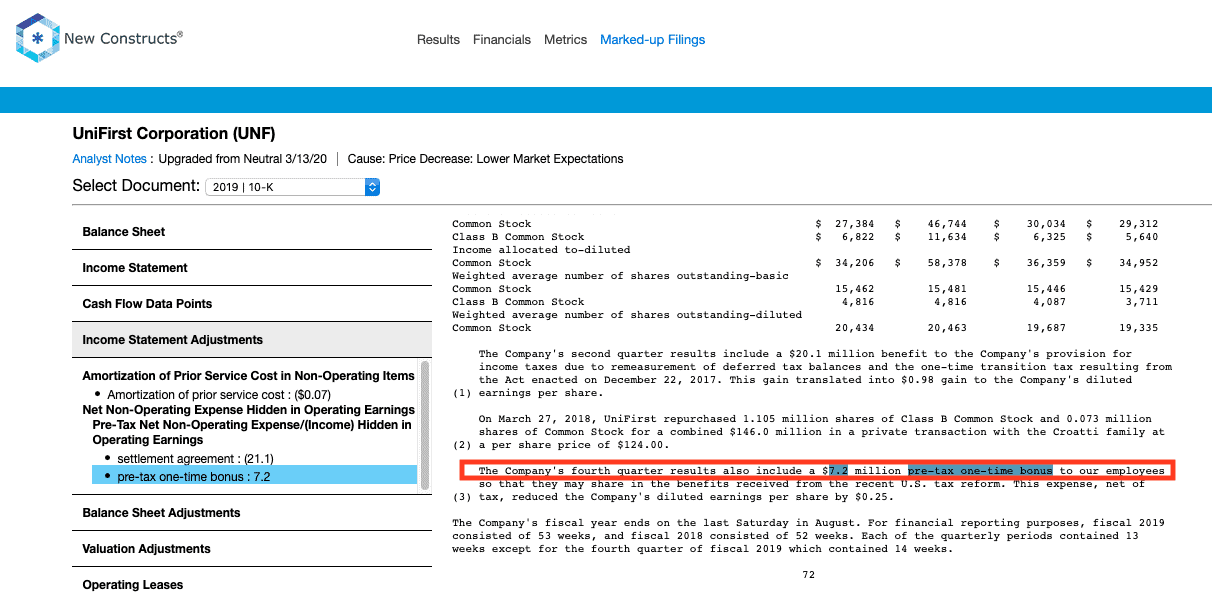Expand the Income Statement section

tap(252, 268)
